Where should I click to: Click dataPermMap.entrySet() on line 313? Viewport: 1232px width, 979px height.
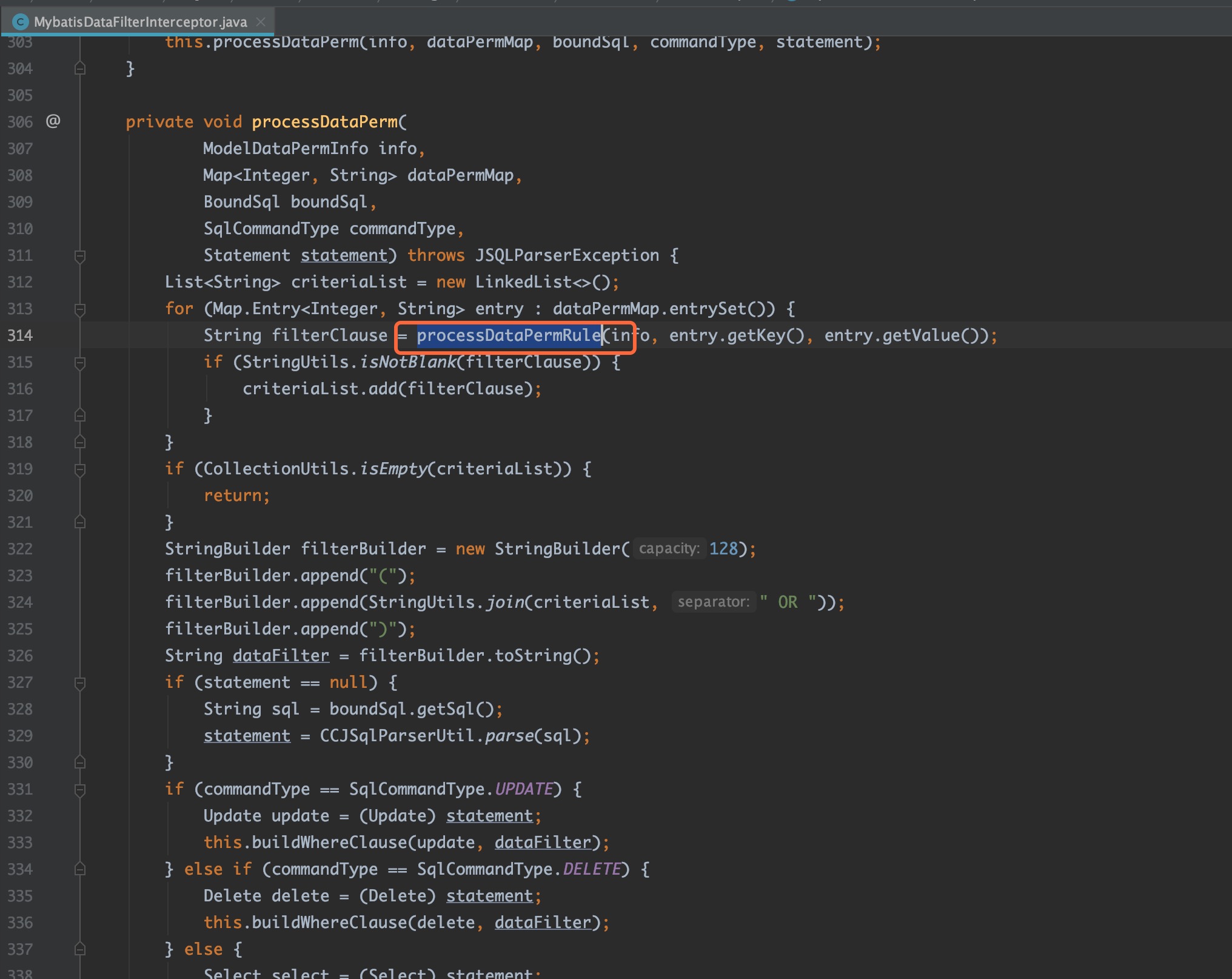659,309
